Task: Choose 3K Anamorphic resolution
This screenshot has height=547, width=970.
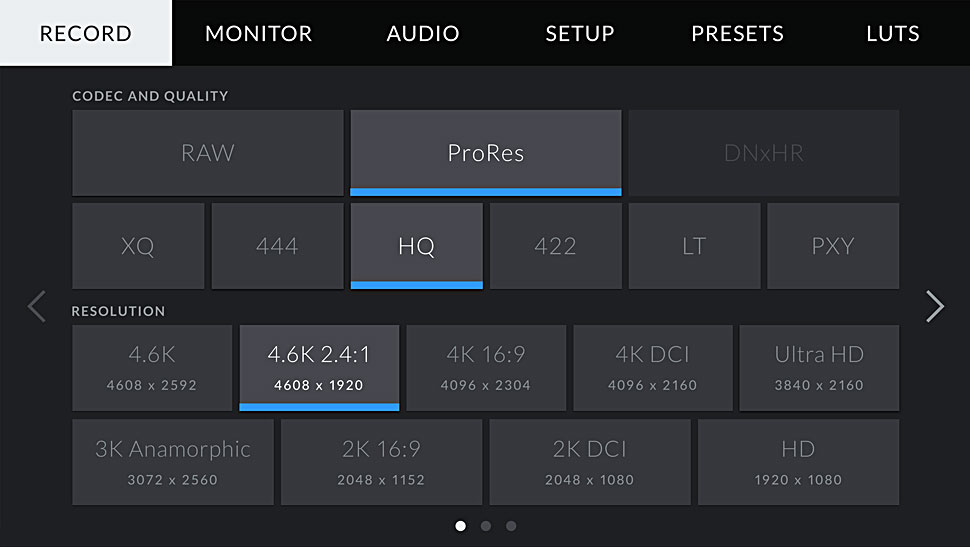Action: pyautogui.click(x=173, y=462)
